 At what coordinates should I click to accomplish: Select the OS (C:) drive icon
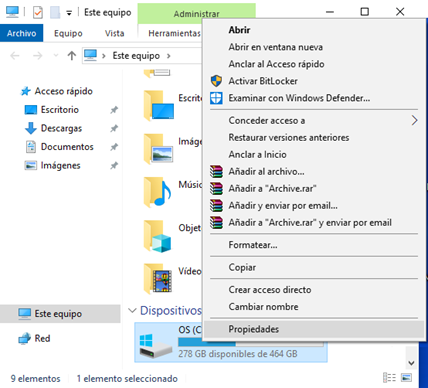click(x=155, y=345)
